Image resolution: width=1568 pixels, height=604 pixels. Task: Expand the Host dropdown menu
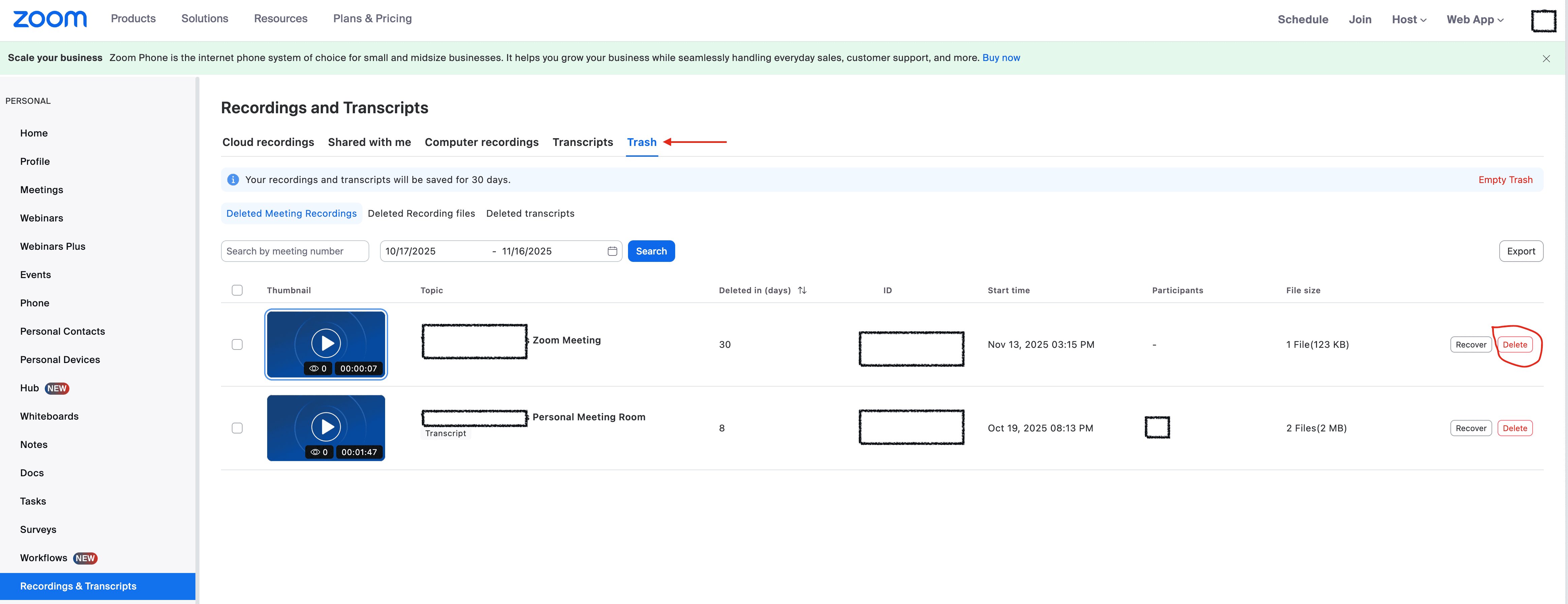1408,20
